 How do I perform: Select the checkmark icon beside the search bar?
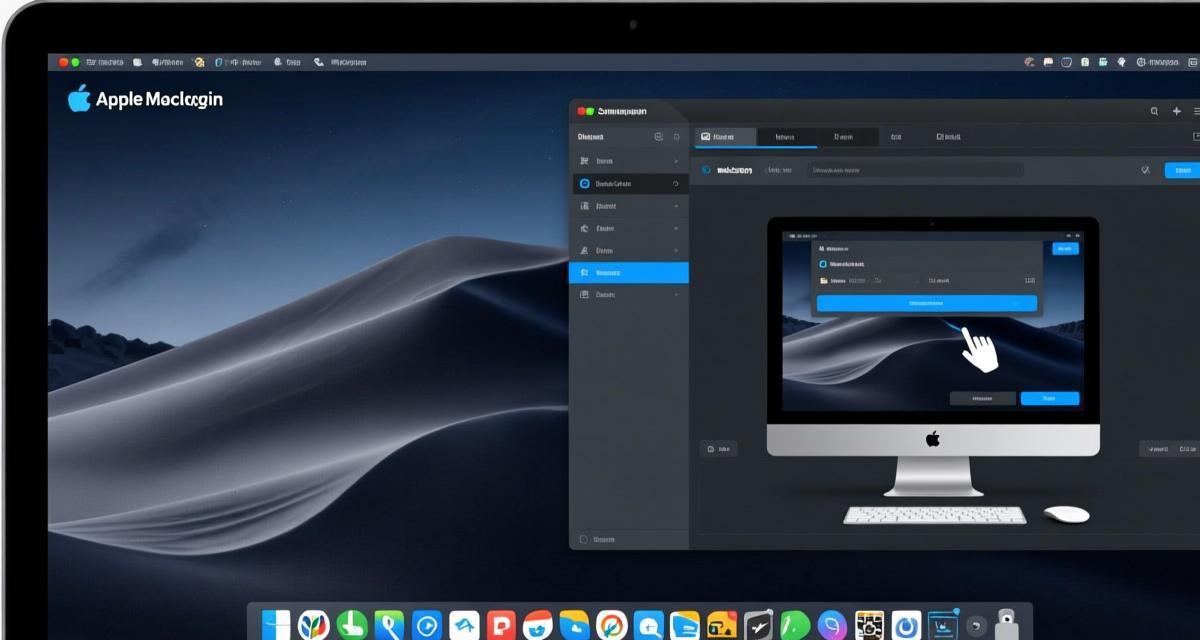[x=1146, y=170]
